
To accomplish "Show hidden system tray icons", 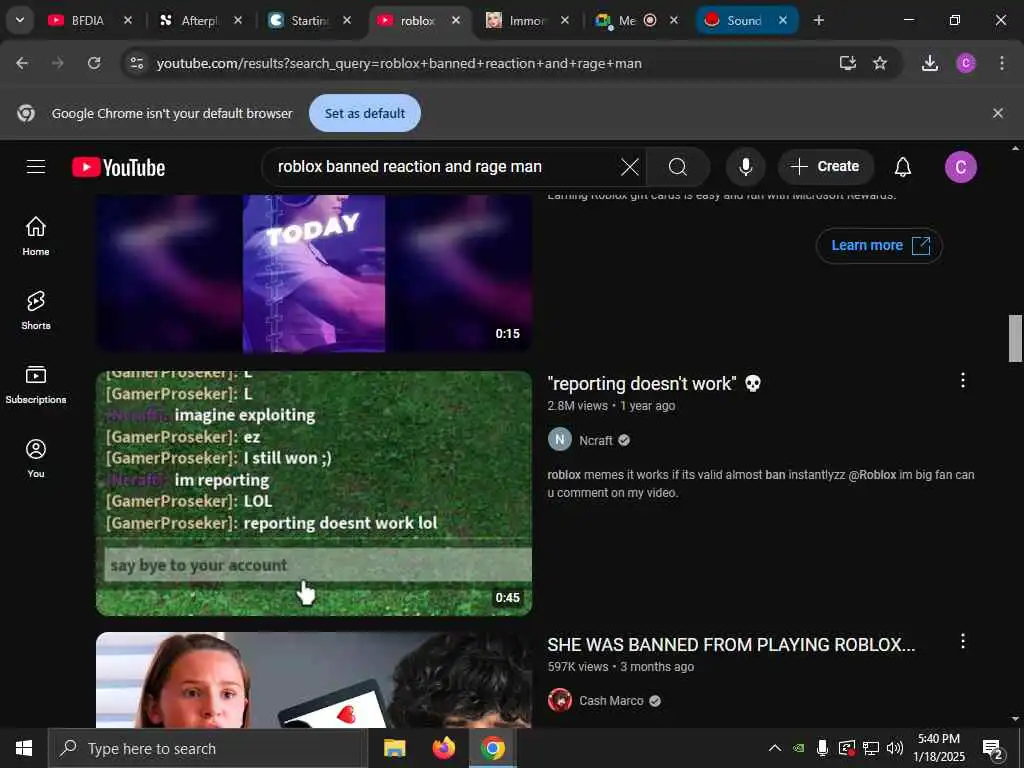I will 775,748.
